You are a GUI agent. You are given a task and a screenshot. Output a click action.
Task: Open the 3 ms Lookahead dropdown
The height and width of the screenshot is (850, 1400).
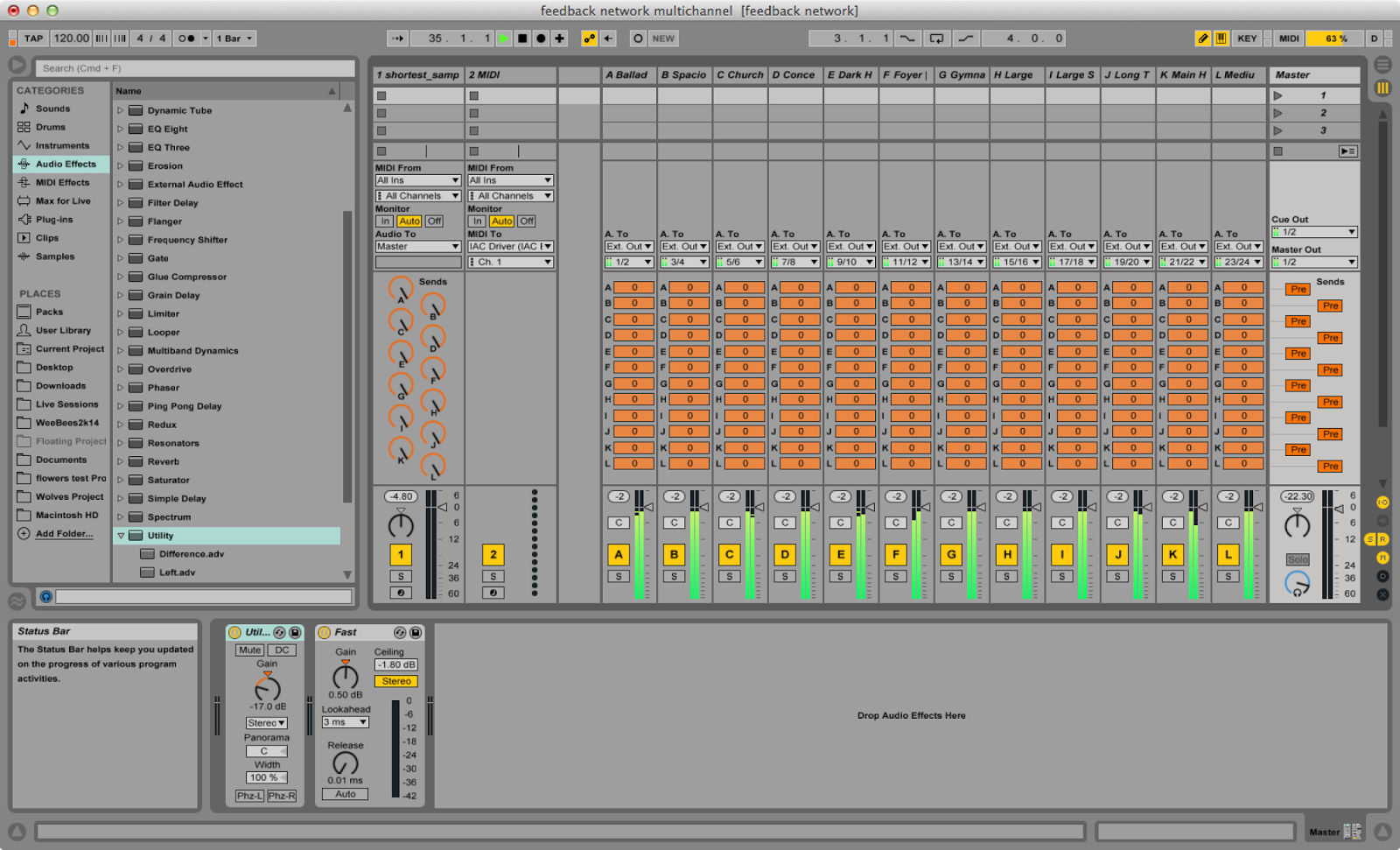(345, 722)
